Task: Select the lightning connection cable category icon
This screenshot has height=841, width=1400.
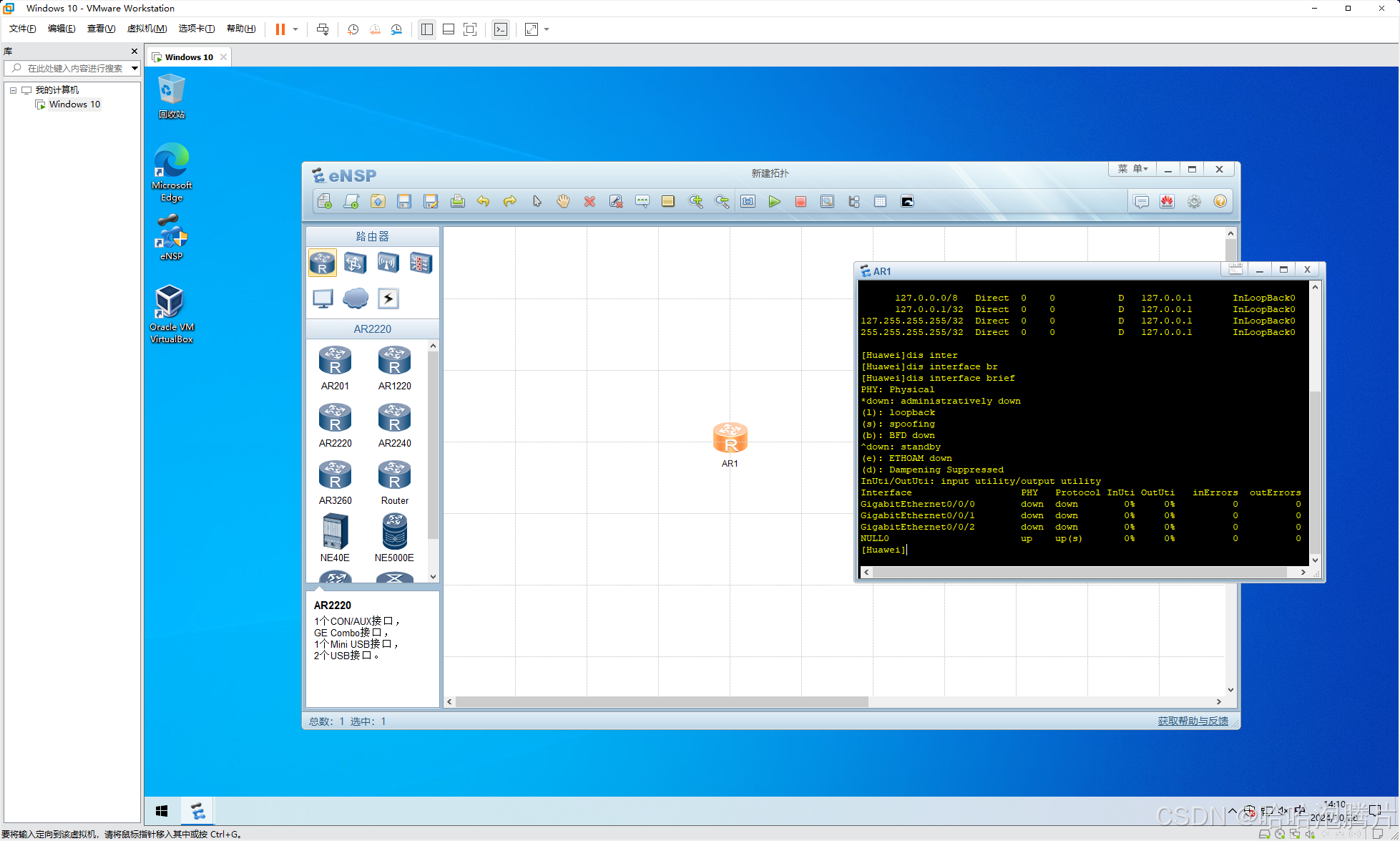Action: [388, 298]
